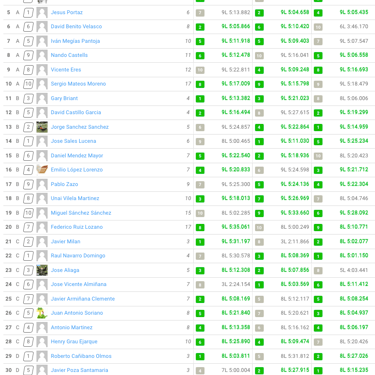Image resolution: width=375 pixels, height=375 pixels.
Task: Open the Daniel Mendez Mayor link
Action: [77, 156]
